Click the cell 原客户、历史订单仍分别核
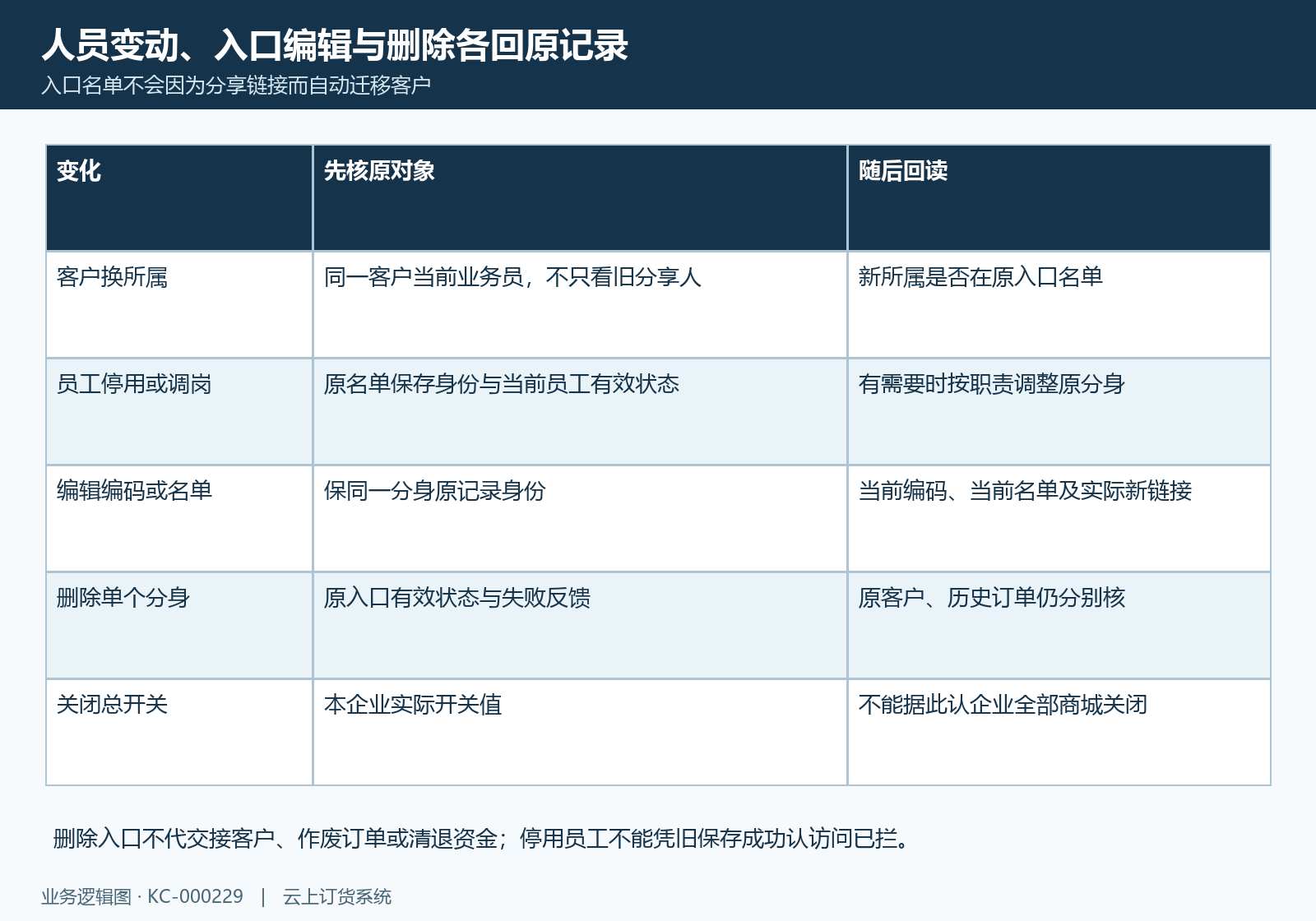 coord(1059,626)
